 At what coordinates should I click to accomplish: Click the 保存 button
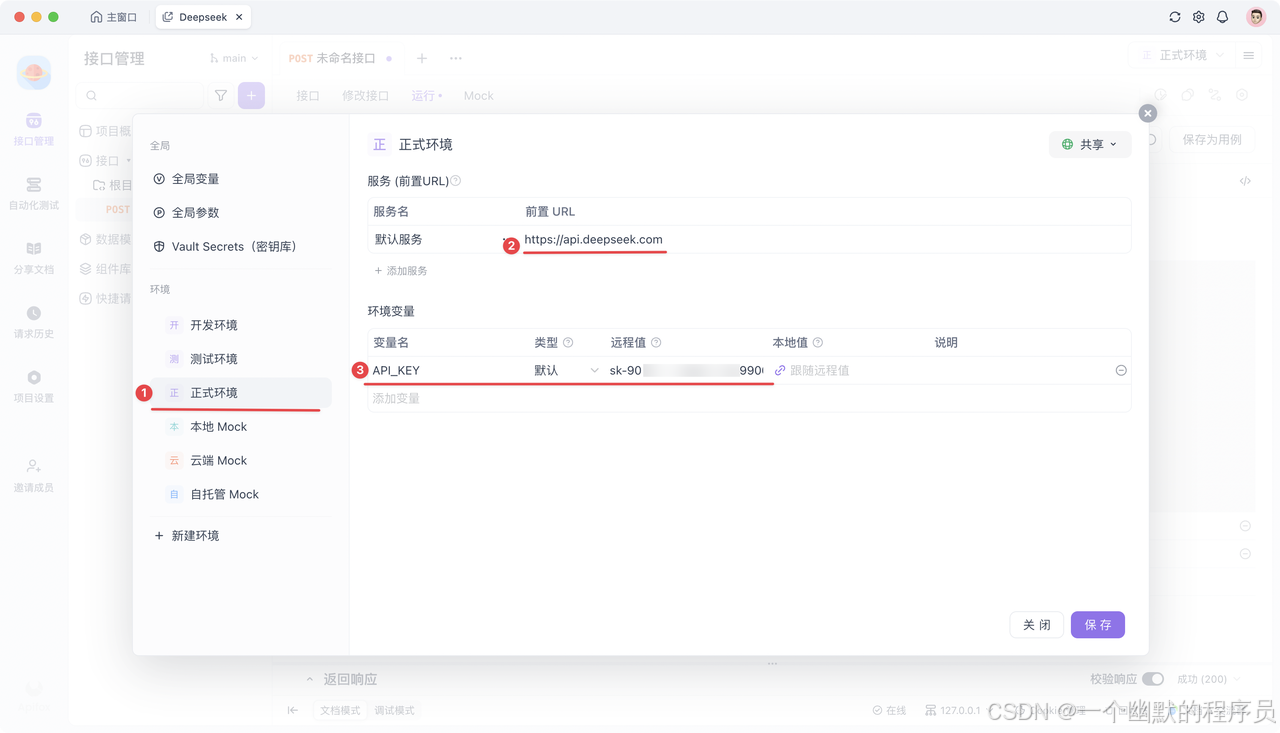point(1098,625)
